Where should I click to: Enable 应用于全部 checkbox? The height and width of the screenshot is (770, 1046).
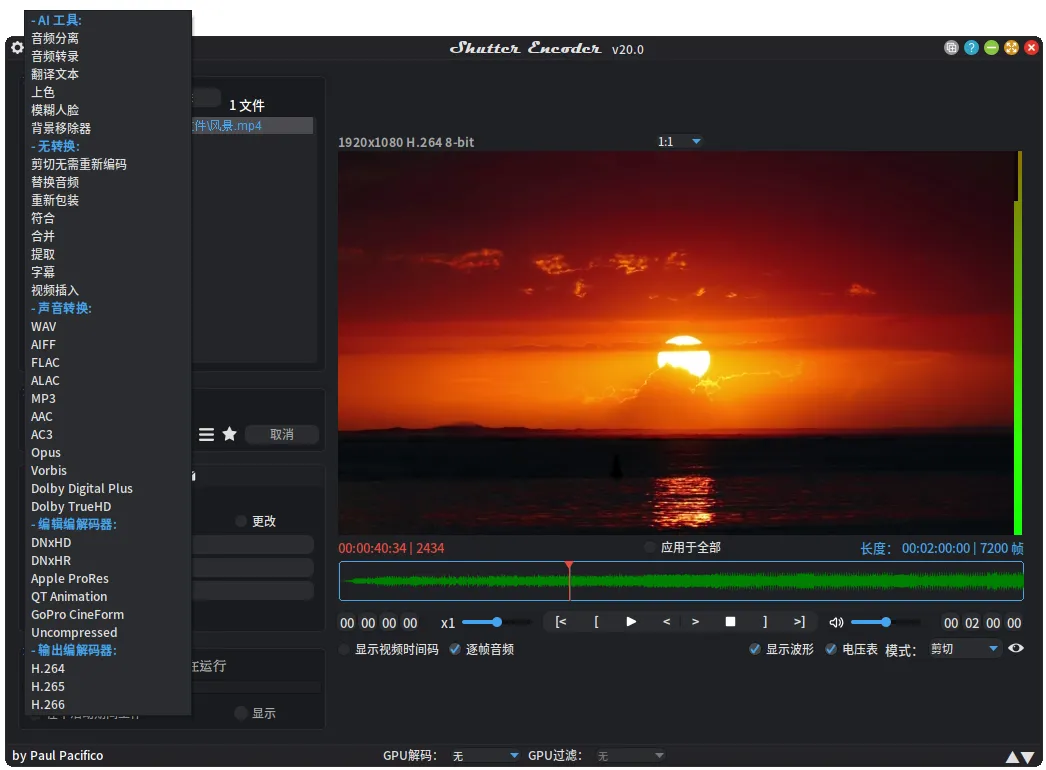pyautogui.click(x=650, y=547)
